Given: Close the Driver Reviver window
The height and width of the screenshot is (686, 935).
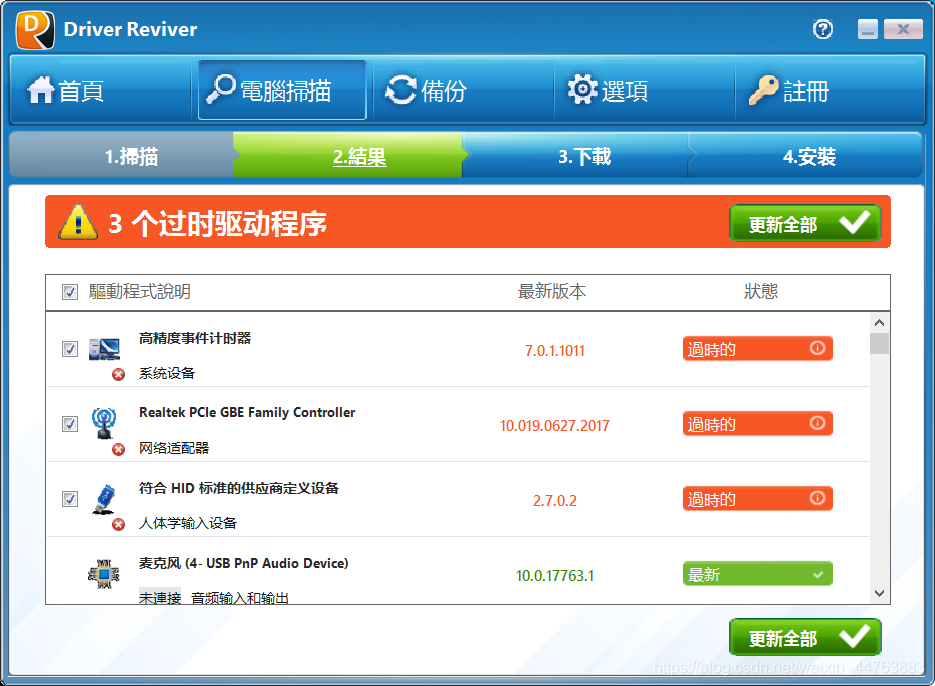Looking at the screenshot, I should point(903,29).
